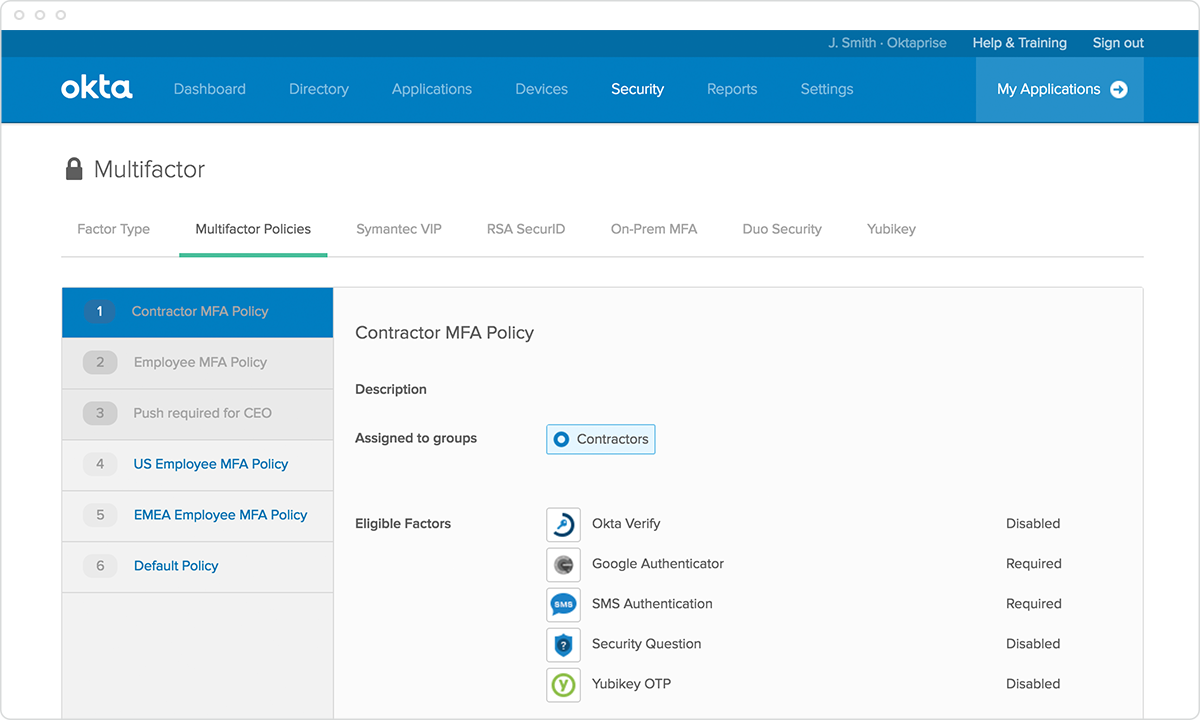Image resolution: width=1200 pixels, height=720 pixels.
Task: Open the Help & Training link
Action: point(1019,43)
